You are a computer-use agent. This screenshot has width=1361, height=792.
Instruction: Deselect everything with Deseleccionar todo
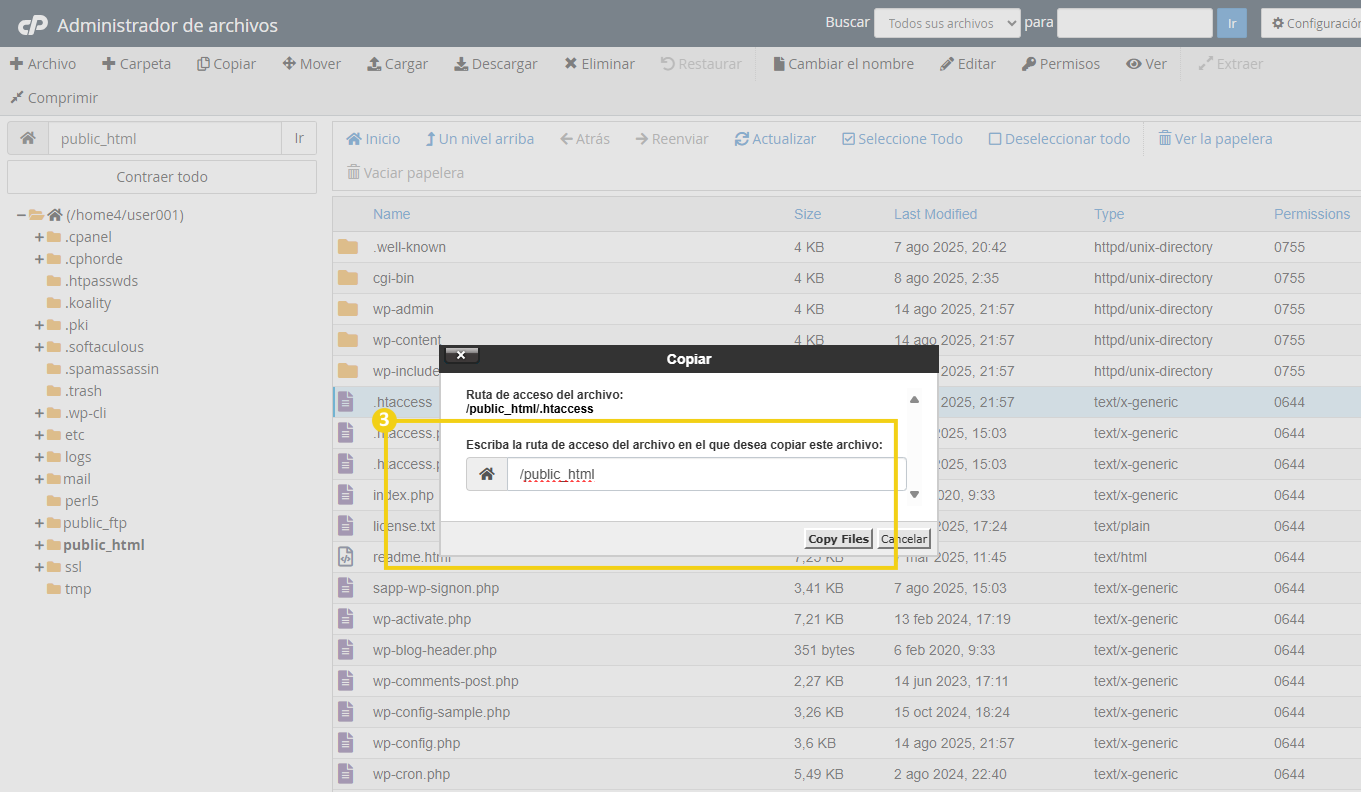[1058, 138]
